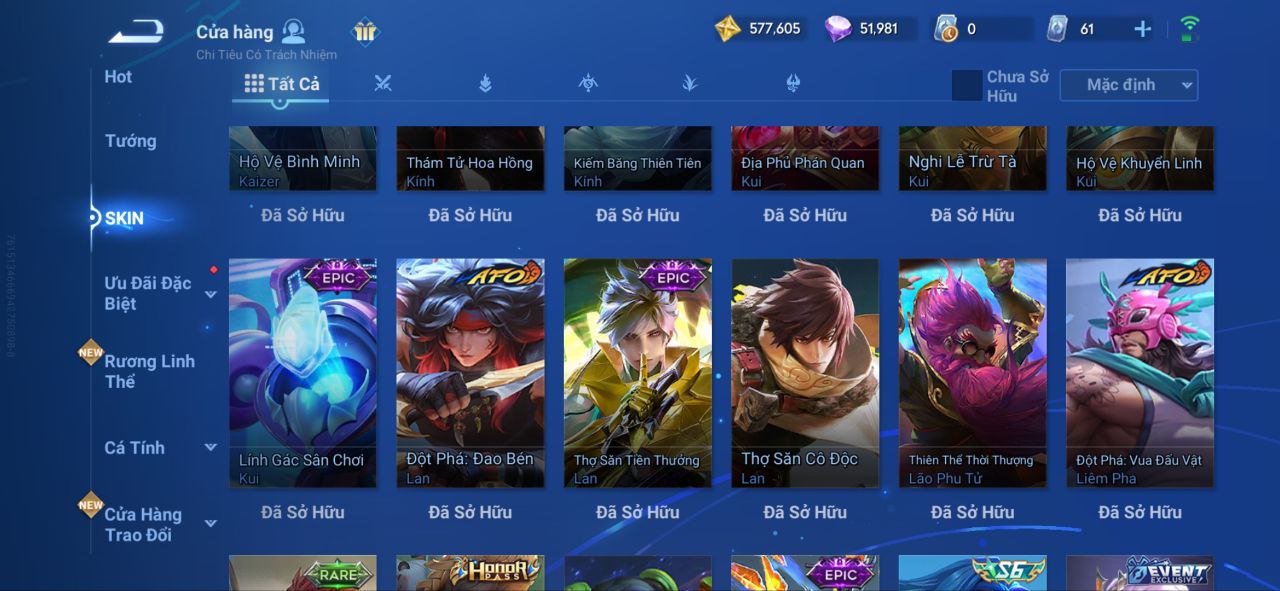Switch to the Tất Cả tab
Image resolution: width=1280 pixels, height=591 pixels.
point(282,84)
